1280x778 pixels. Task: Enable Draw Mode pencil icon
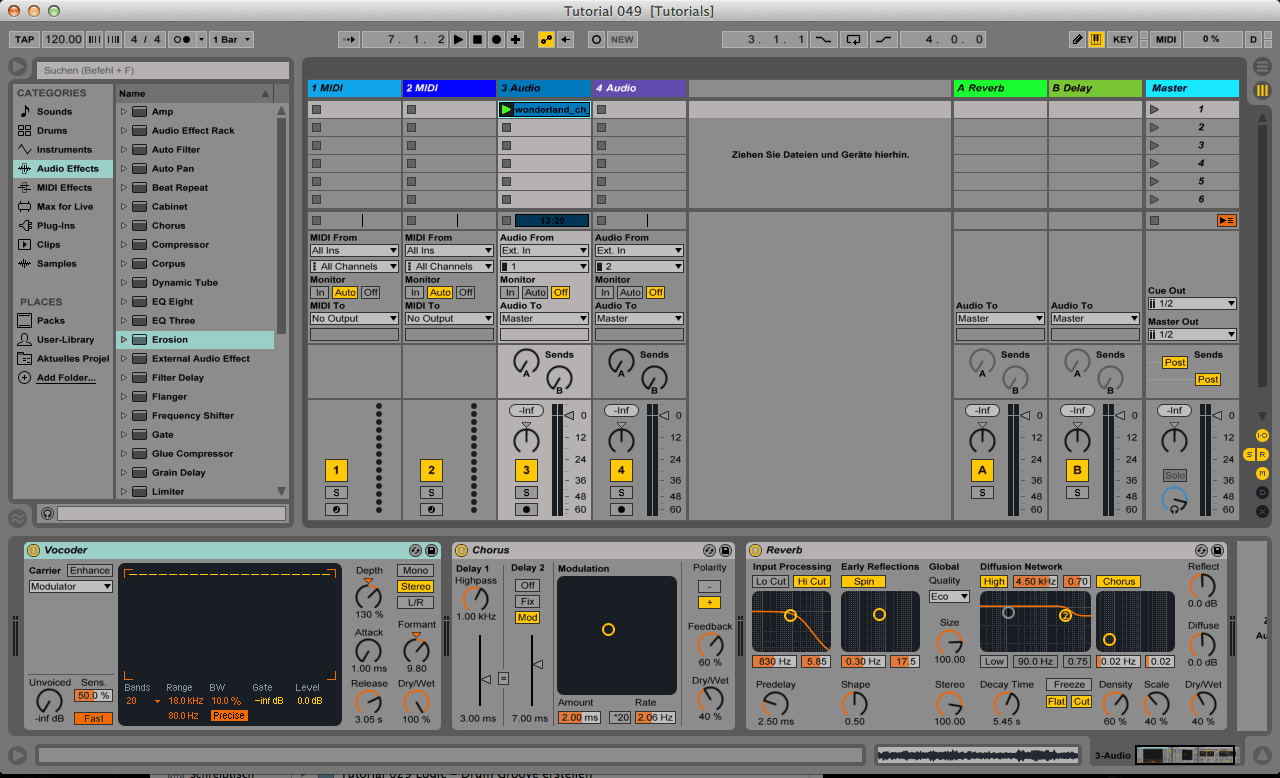[x=1077, y=40]
